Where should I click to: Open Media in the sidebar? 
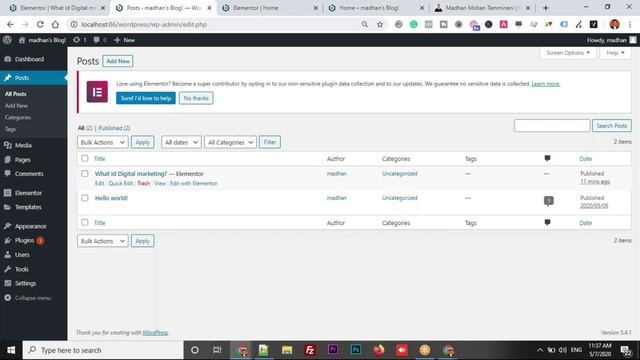23,145
